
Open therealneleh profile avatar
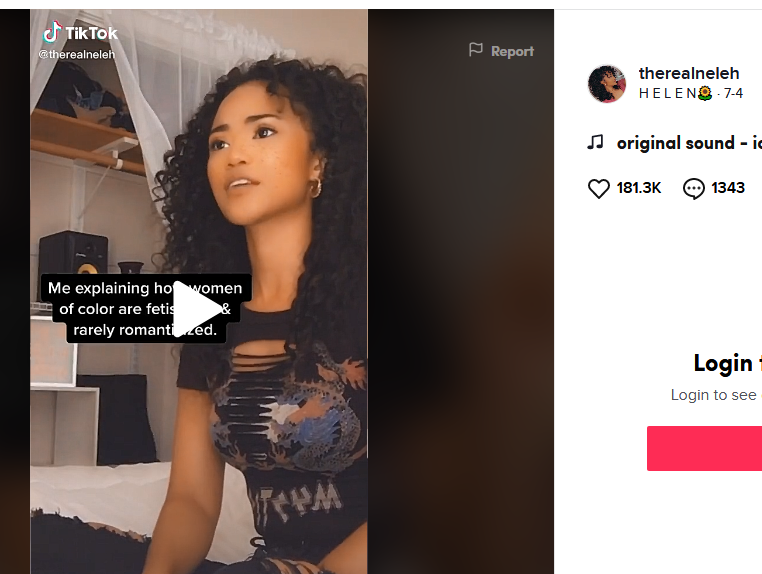coord(606,84)
